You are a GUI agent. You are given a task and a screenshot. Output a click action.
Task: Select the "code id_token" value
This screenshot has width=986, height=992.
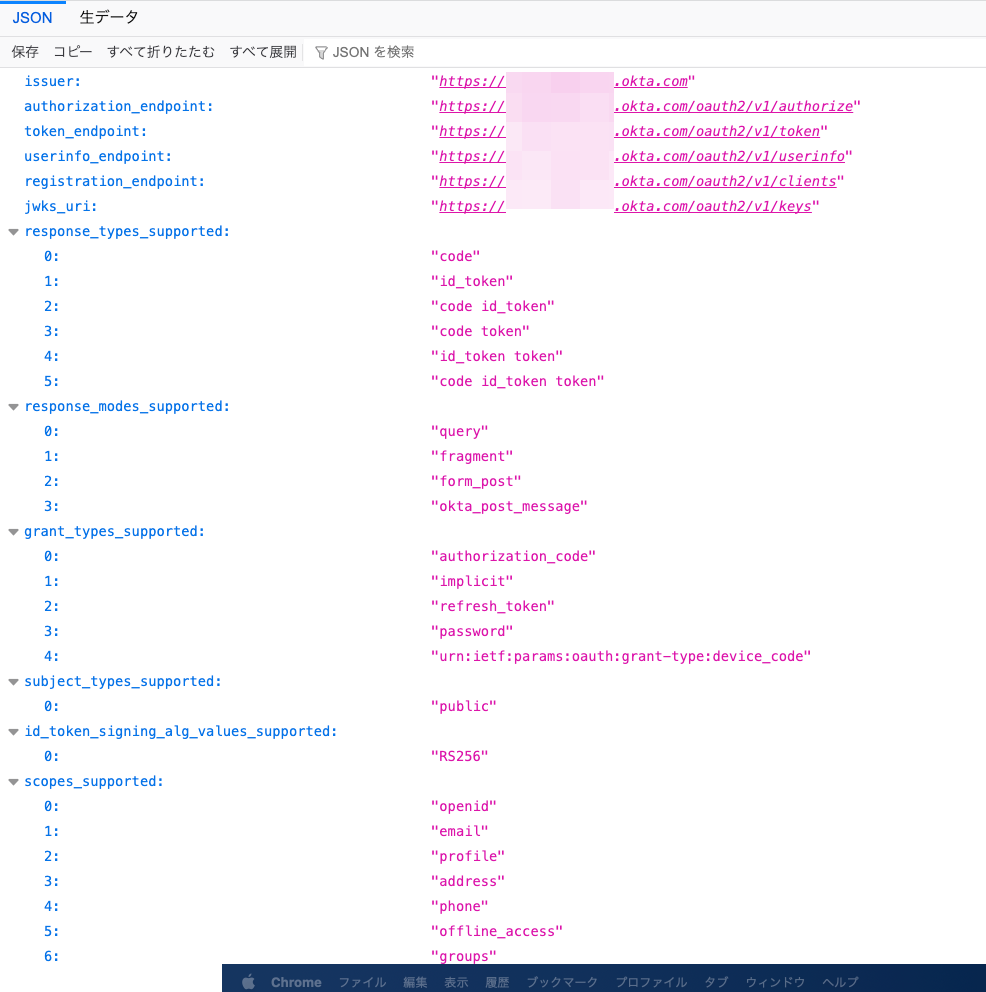pos(493,306)
